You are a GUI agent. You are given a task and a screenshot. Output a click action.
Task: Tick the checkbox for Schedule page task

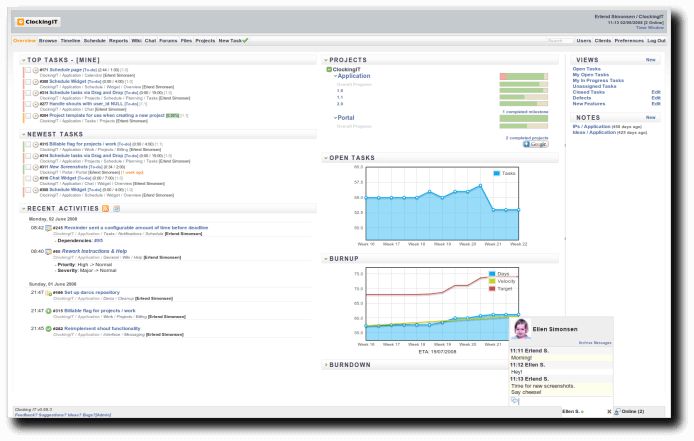[x=27, y=70]
